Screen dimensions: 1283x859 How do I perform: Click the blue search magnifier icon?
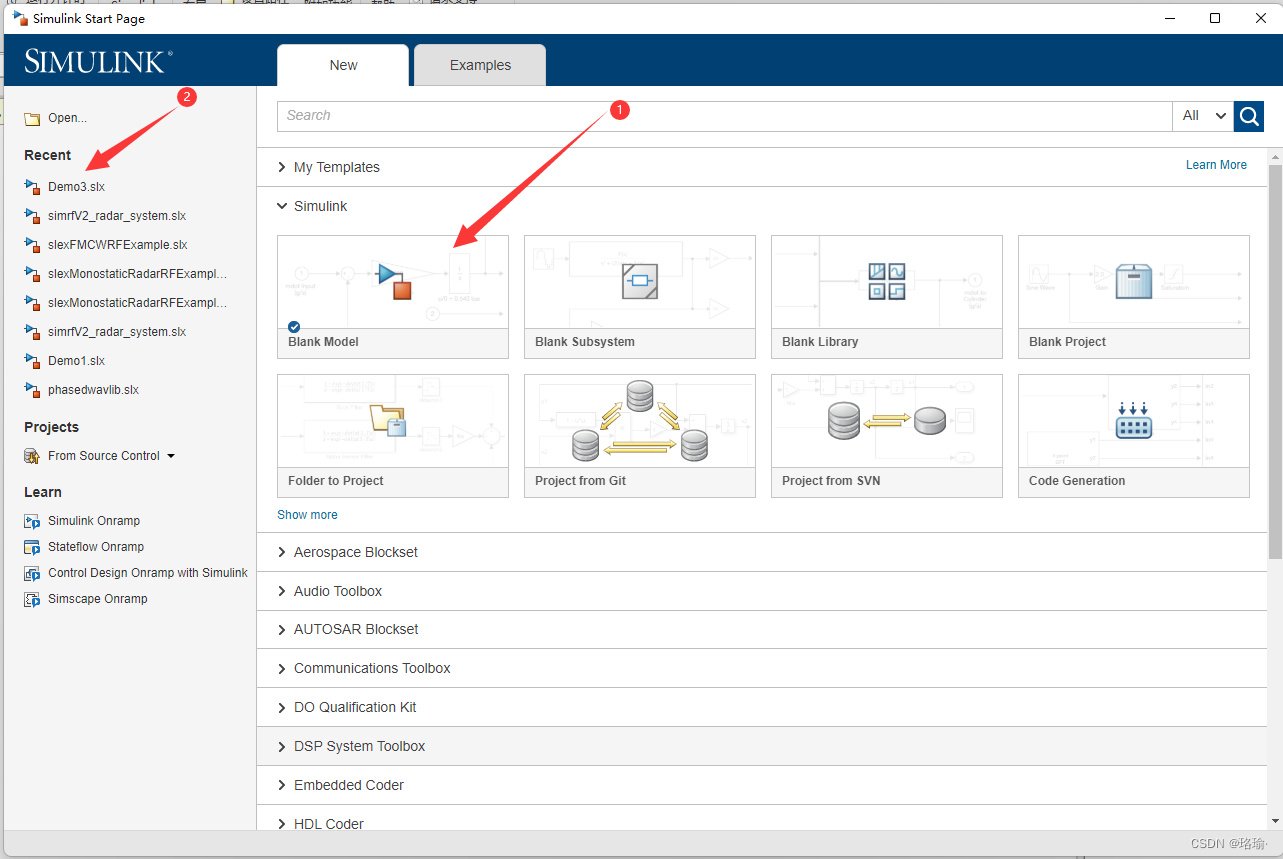[1248, 116]
